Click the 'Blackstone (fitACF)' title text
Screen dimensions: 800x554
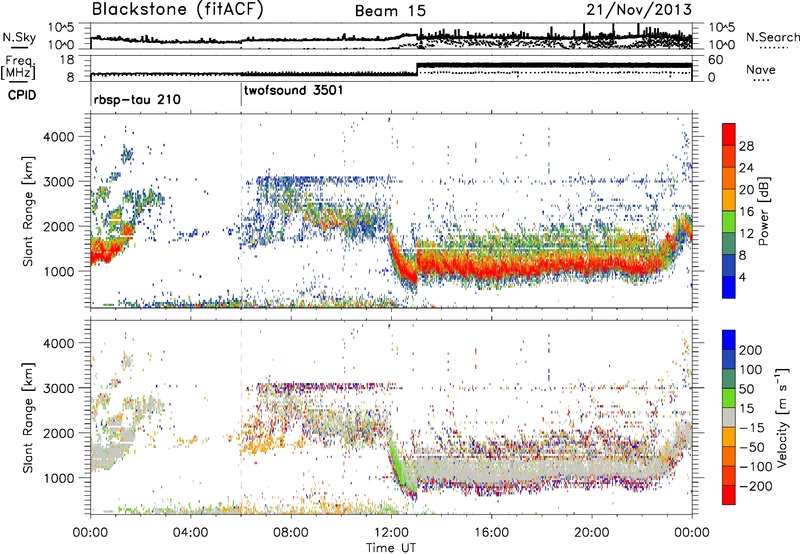click(x=177, y=10)
